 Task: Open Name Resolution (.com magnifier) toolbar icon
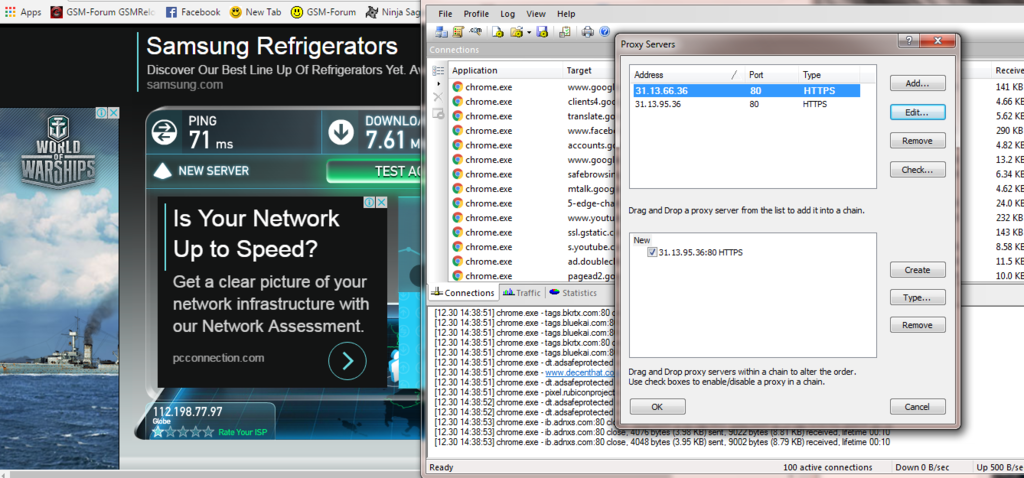point(476,31)
